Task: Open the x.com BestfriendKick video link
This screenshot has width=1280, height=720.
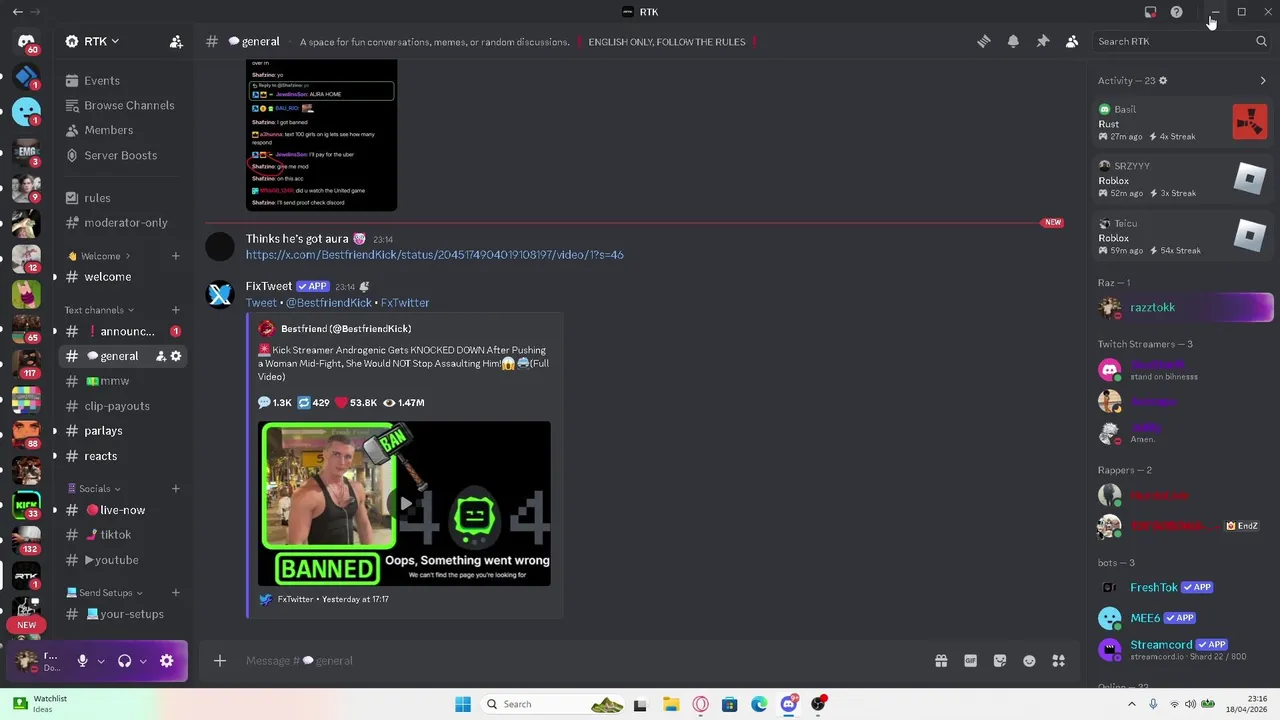Action: (435, 255)
